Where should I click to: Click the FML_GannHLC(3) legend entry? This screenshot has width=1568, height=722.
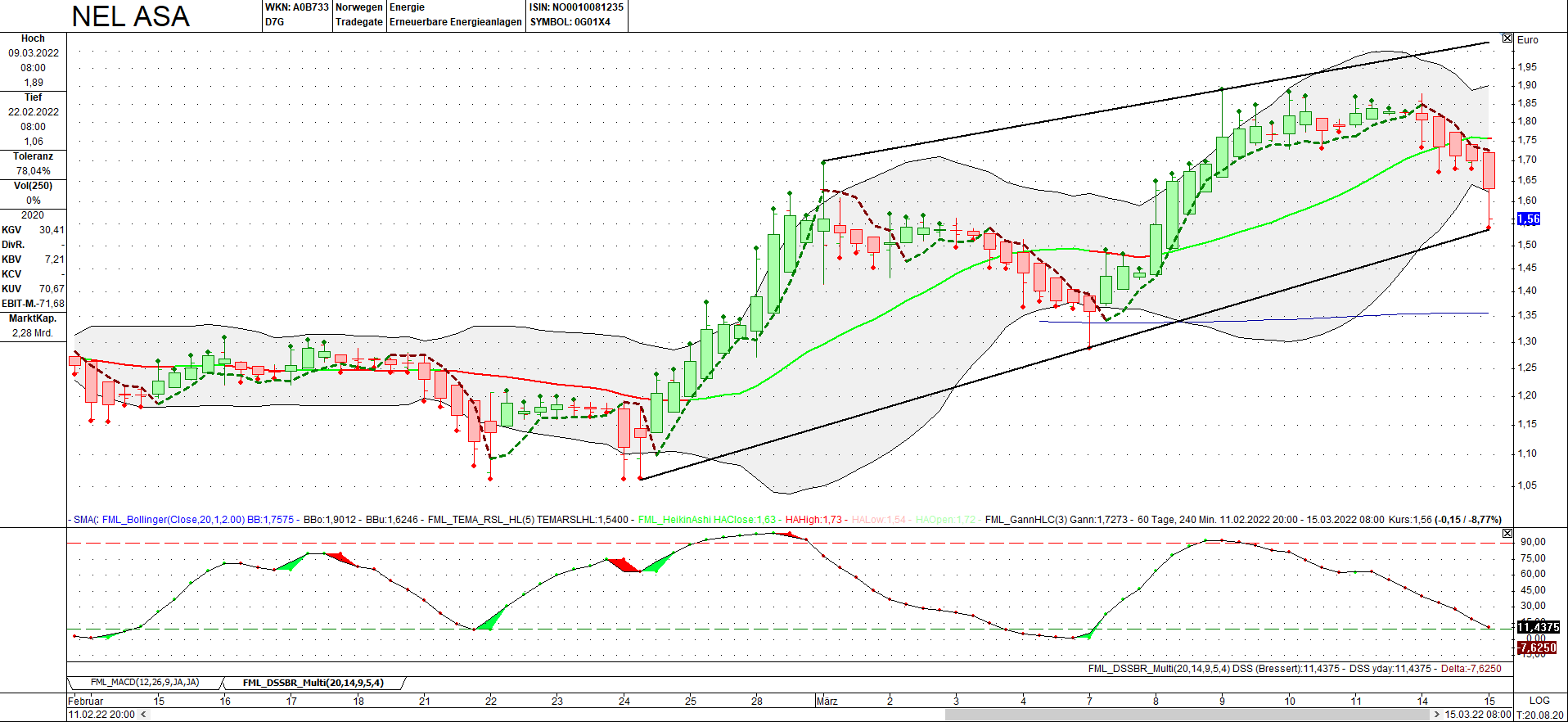pos(1056,520)
